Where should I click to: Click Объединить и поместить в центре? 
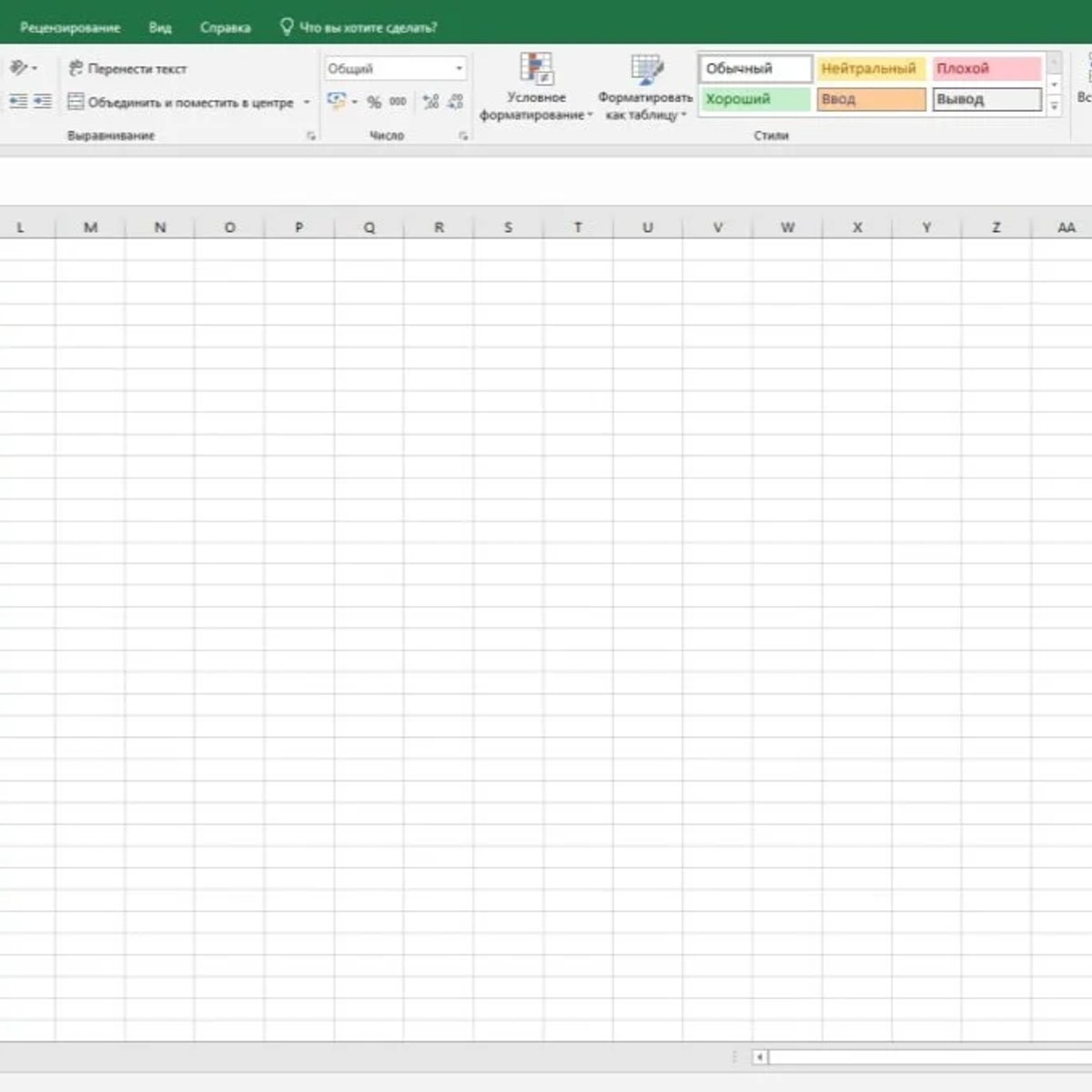pos(181,102)
